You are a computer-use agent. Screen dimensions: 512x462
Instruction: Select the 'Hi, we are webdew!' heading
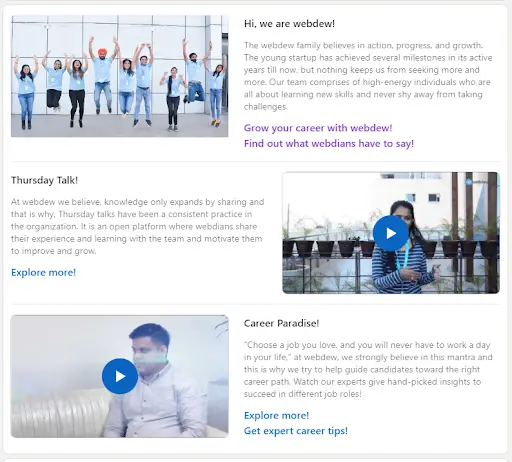tap(289, 24)
